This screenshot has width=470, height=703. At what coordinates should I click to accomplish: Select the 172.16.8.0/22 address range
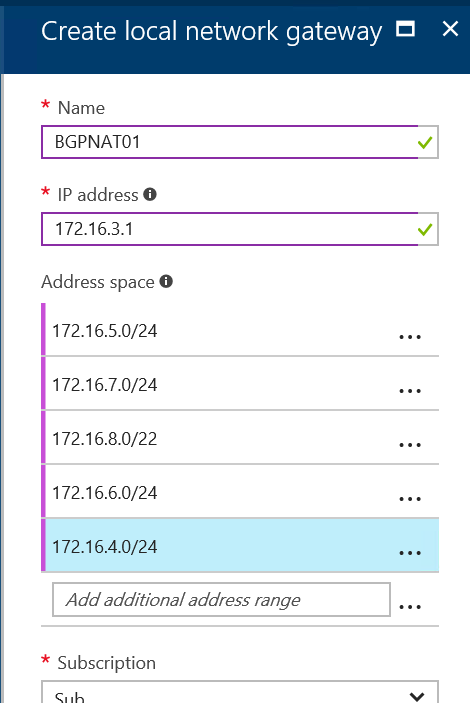coord(240,438)
